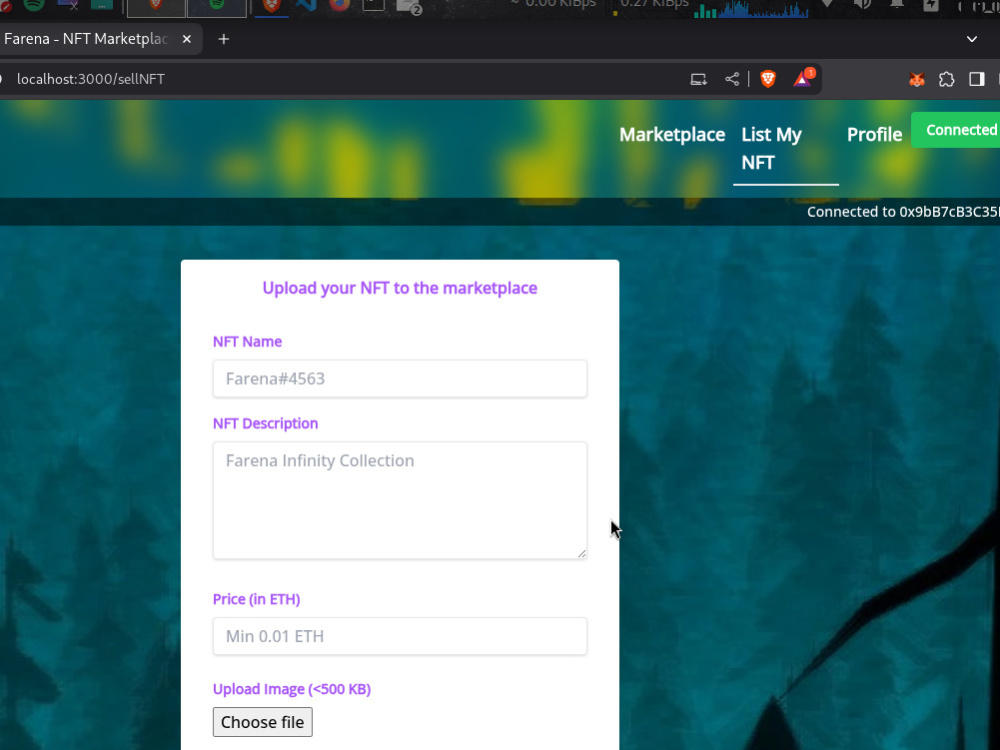Click the 'Connected to 0x9bB7cB3C35' address text
Viewport: 1000px width, 750px height.
coord(903,212)
